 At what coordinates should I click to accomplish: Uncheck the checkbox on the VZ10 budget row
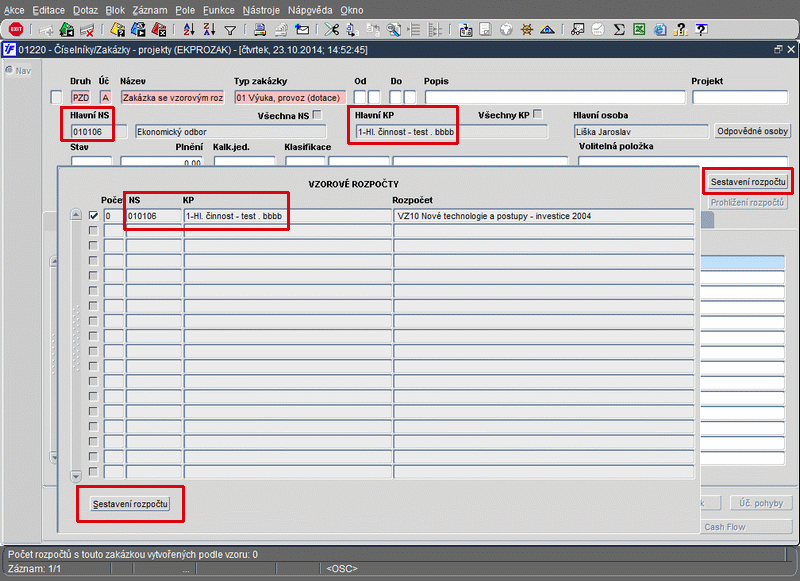click(x=93, y=216)
